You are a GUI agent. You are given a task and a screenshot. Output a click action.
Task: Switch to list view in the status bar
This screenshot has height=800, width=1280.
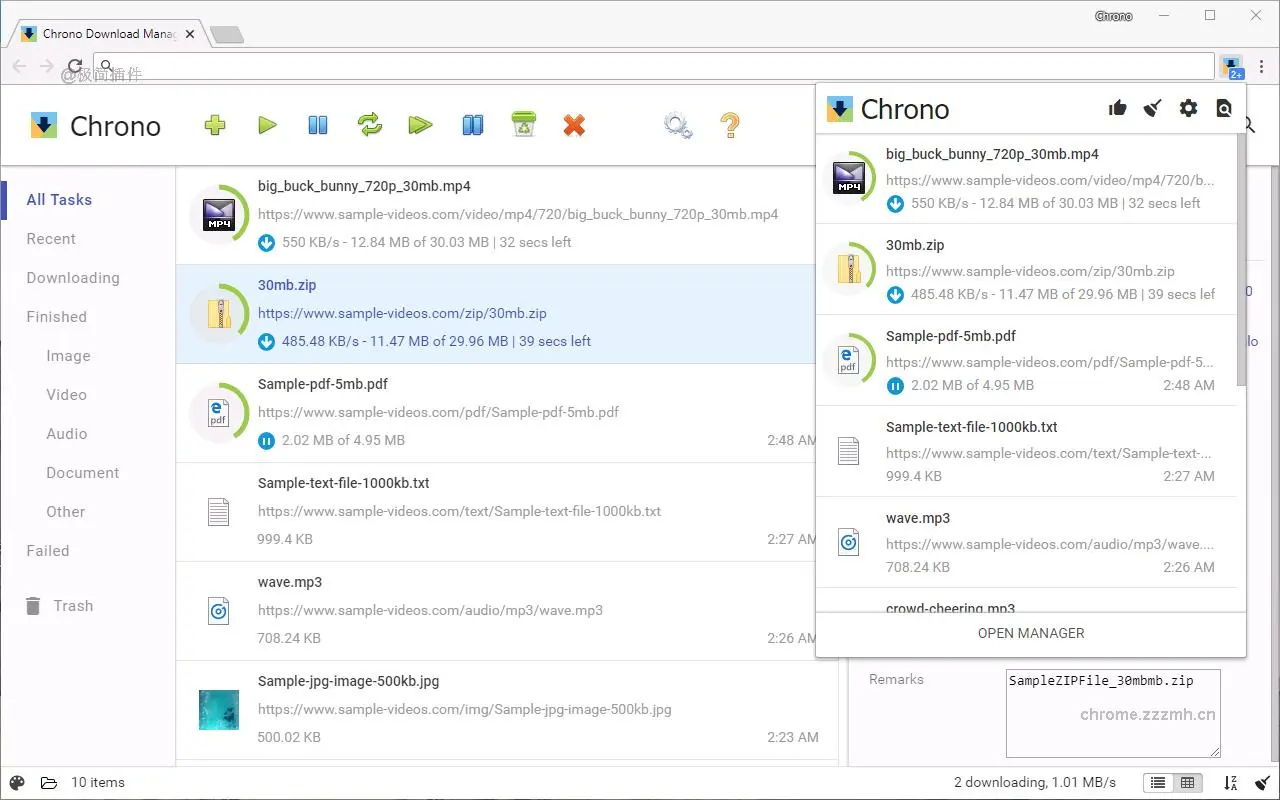tap(1158, 783)
